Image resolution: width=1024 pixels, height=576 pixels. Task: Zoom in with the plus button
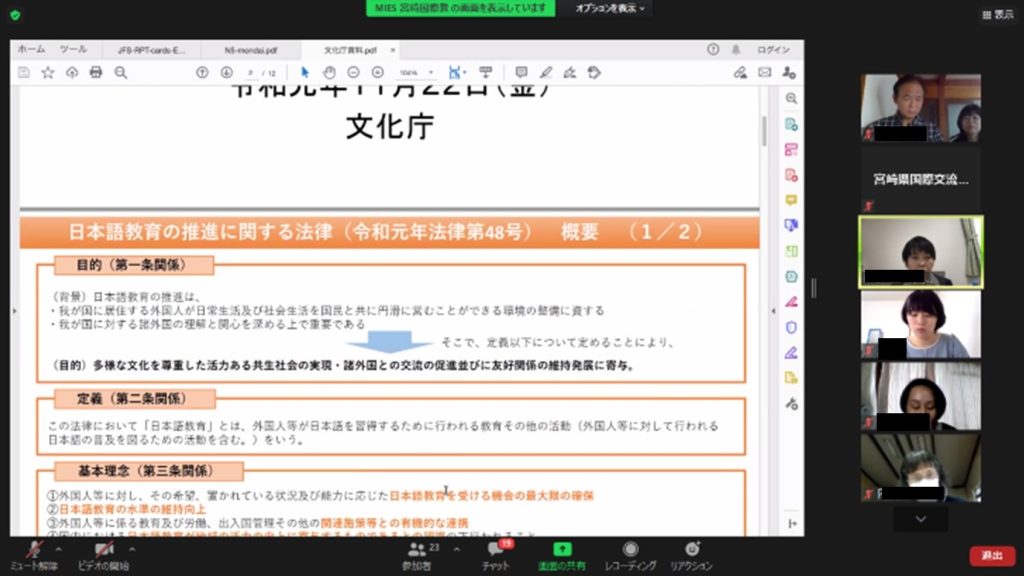(x=377, y=72)
